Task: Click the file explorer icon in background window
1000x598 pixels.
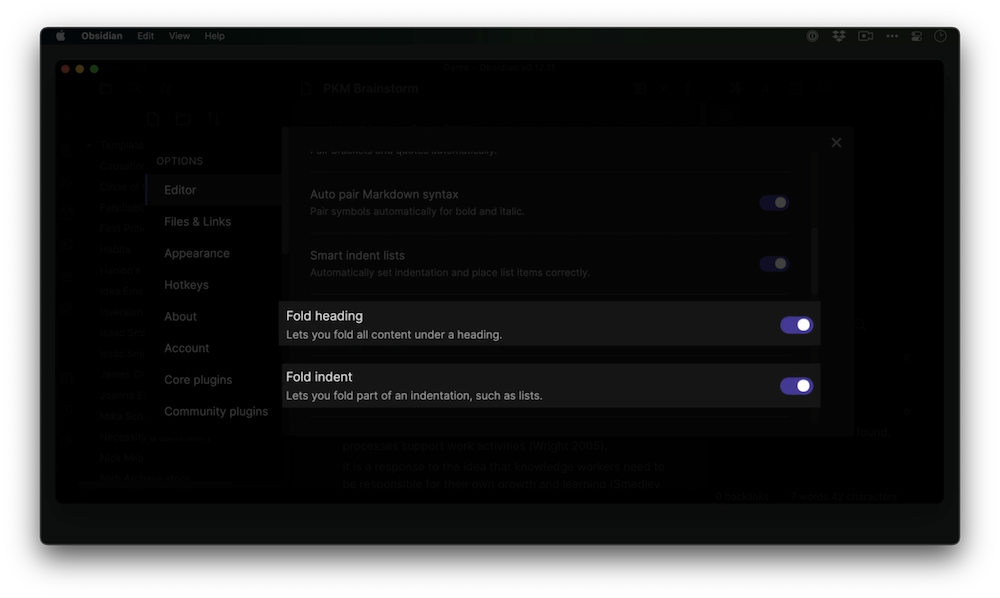Action: [106, 89]
